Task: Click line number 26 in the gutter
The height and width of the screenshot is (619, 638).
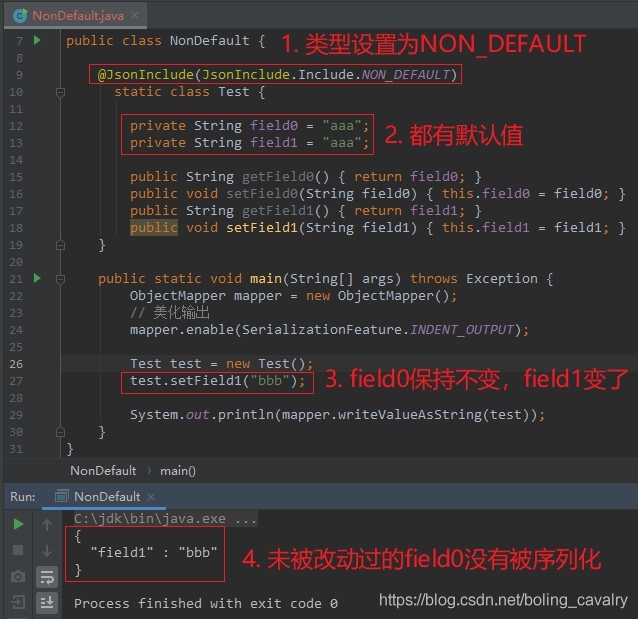Action: pos(16,364)
